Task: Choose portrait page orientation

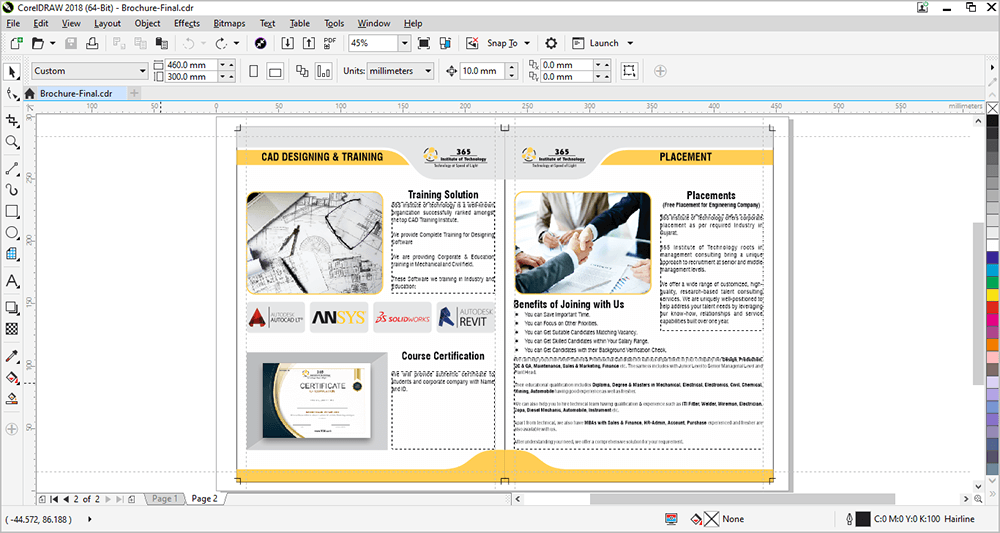Action: click(254, 71)
